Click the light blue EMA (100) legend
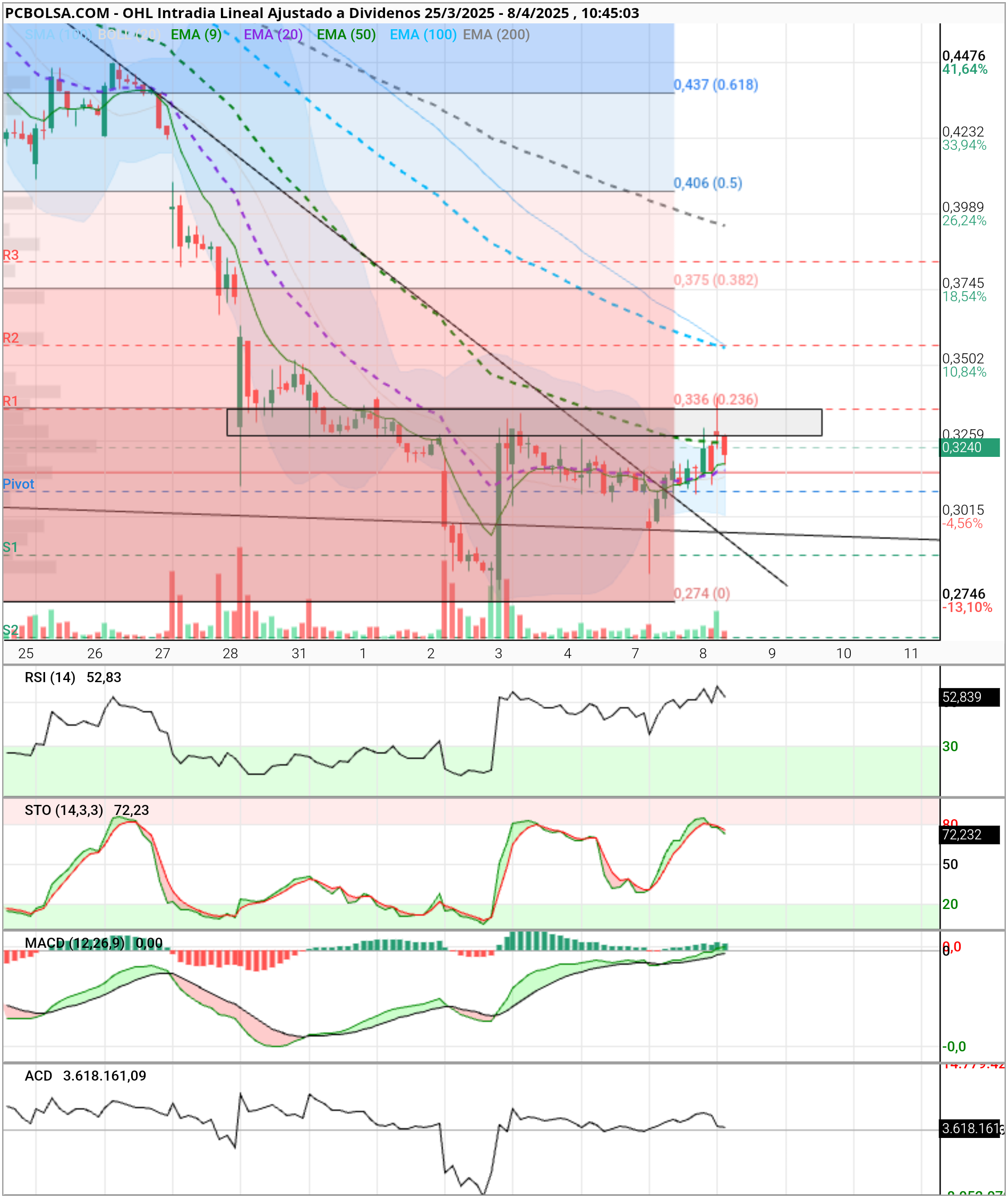1008x1198 pixels. tap(423, 35)
